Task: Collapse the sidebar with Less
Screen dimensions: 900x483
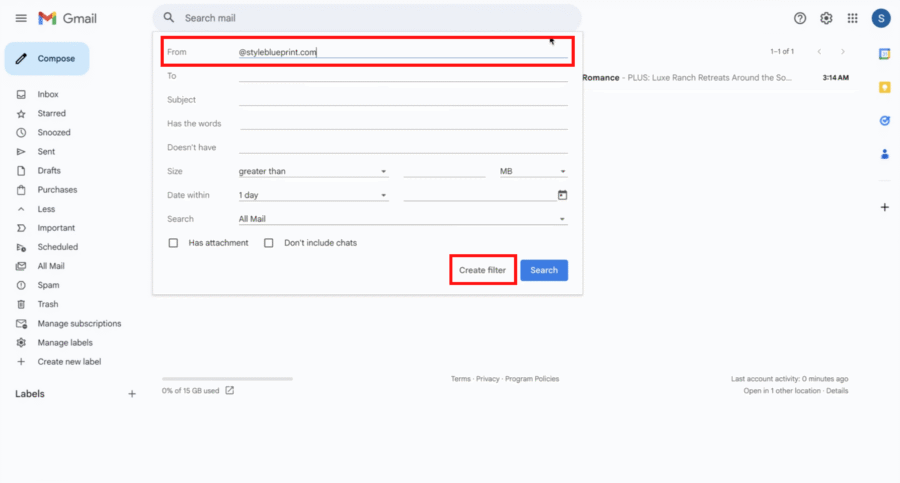Action: [46, 209]
